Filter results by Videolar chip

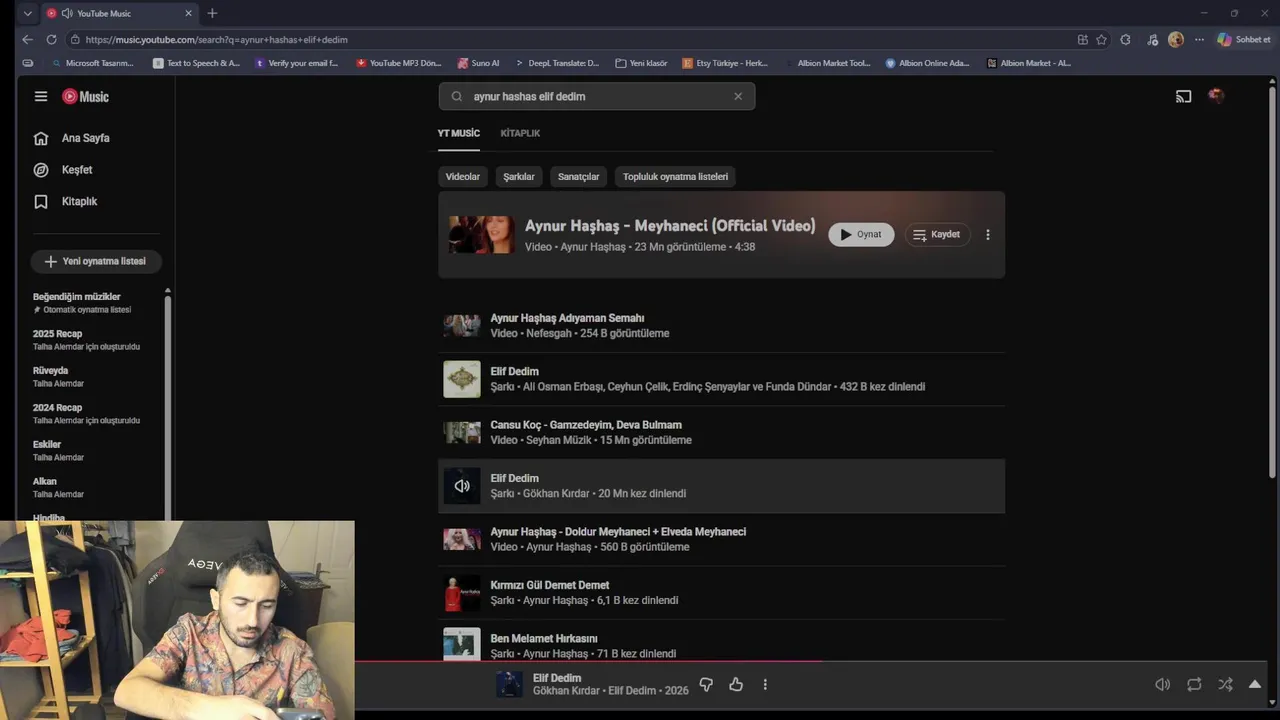463,176
